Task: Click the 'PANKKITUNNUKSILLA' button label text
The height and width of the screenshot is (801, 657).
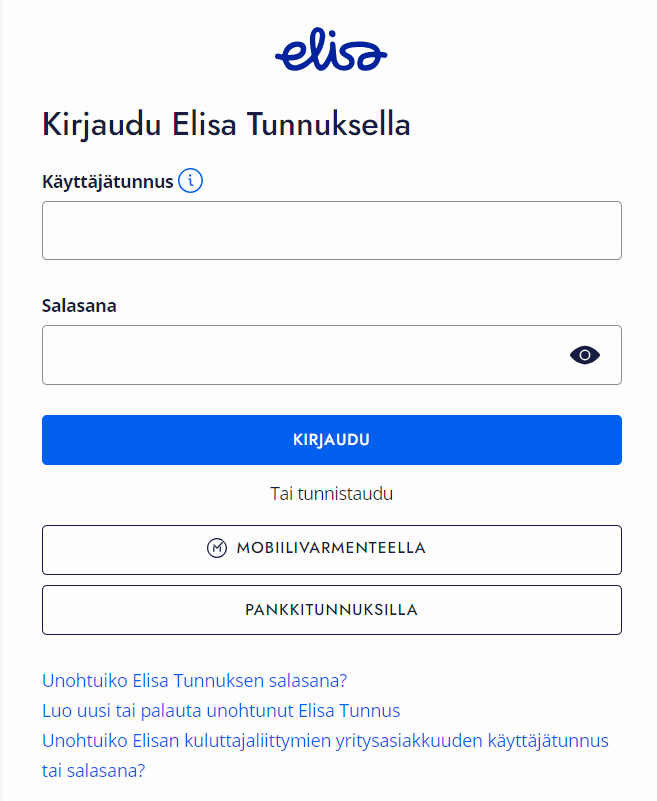Action: (x=331, y=610)
